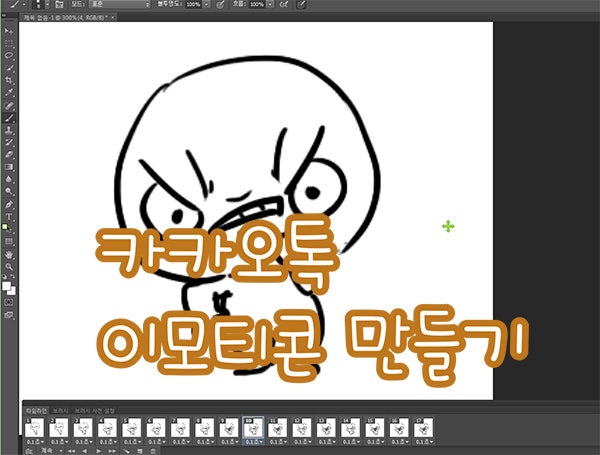
Task: Select the Eyedropper tool
Action: pyautogui.click(x=8, y=93)
